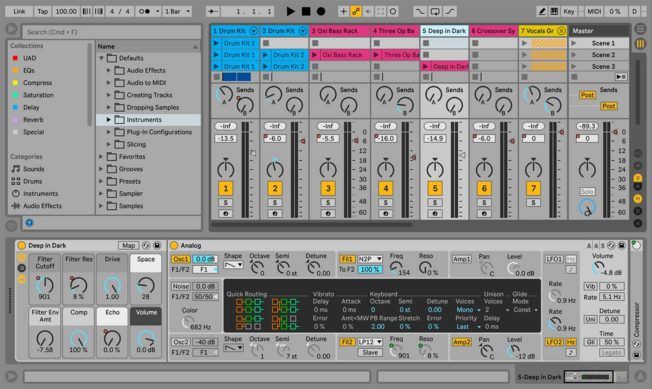Launch the Drum Kit 1 clip in Scene 1
Viewport: 652px width, 389px height.
pos(216,43)
